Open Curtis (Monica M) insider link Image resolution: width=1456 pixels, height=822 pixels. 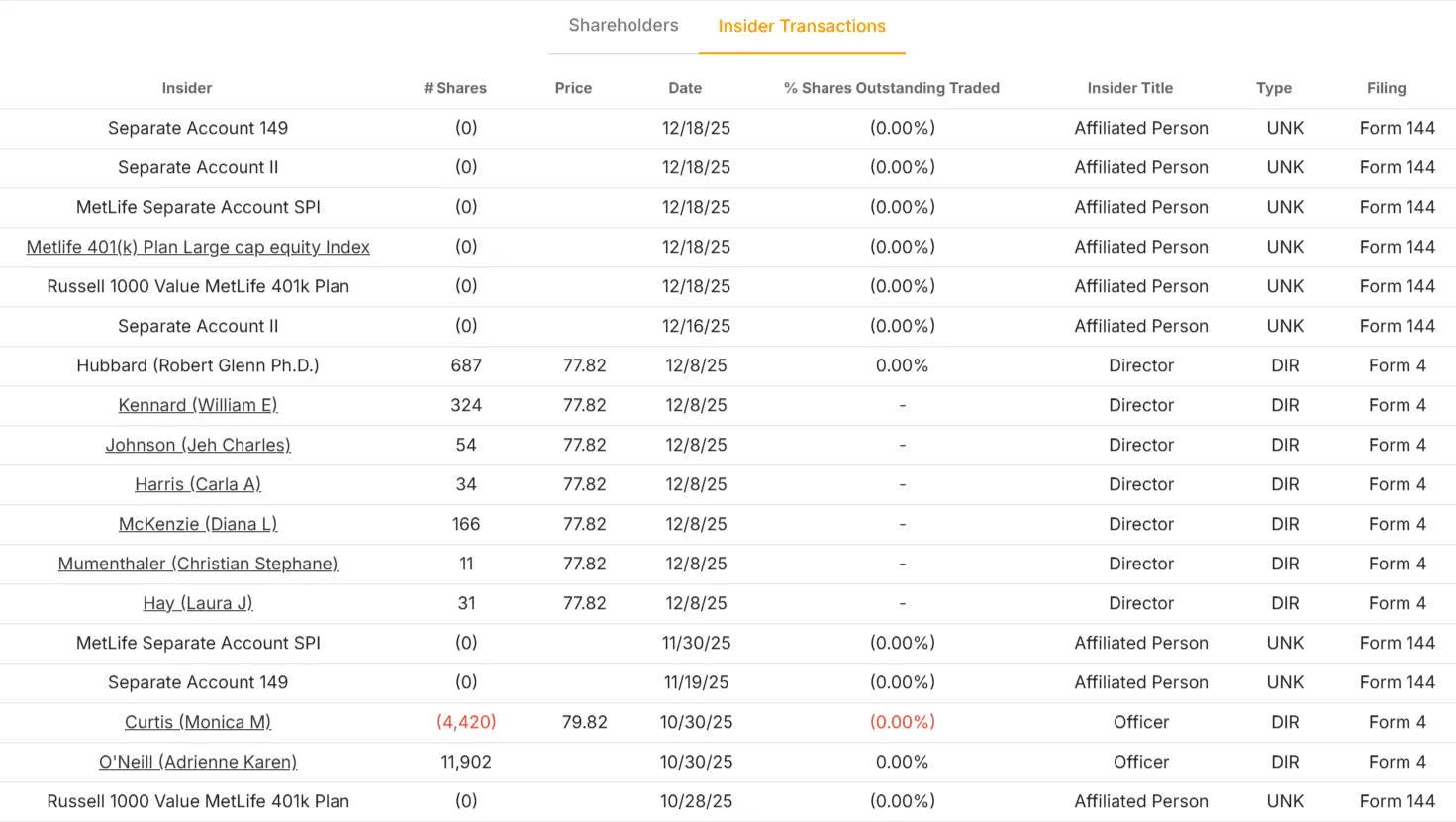point(198,722)
